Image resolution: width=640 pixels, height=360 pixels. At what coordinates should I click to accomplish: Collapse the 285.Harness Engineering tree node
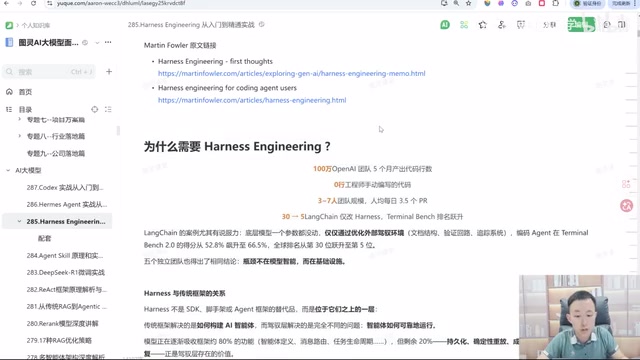[x=19, y=221]
